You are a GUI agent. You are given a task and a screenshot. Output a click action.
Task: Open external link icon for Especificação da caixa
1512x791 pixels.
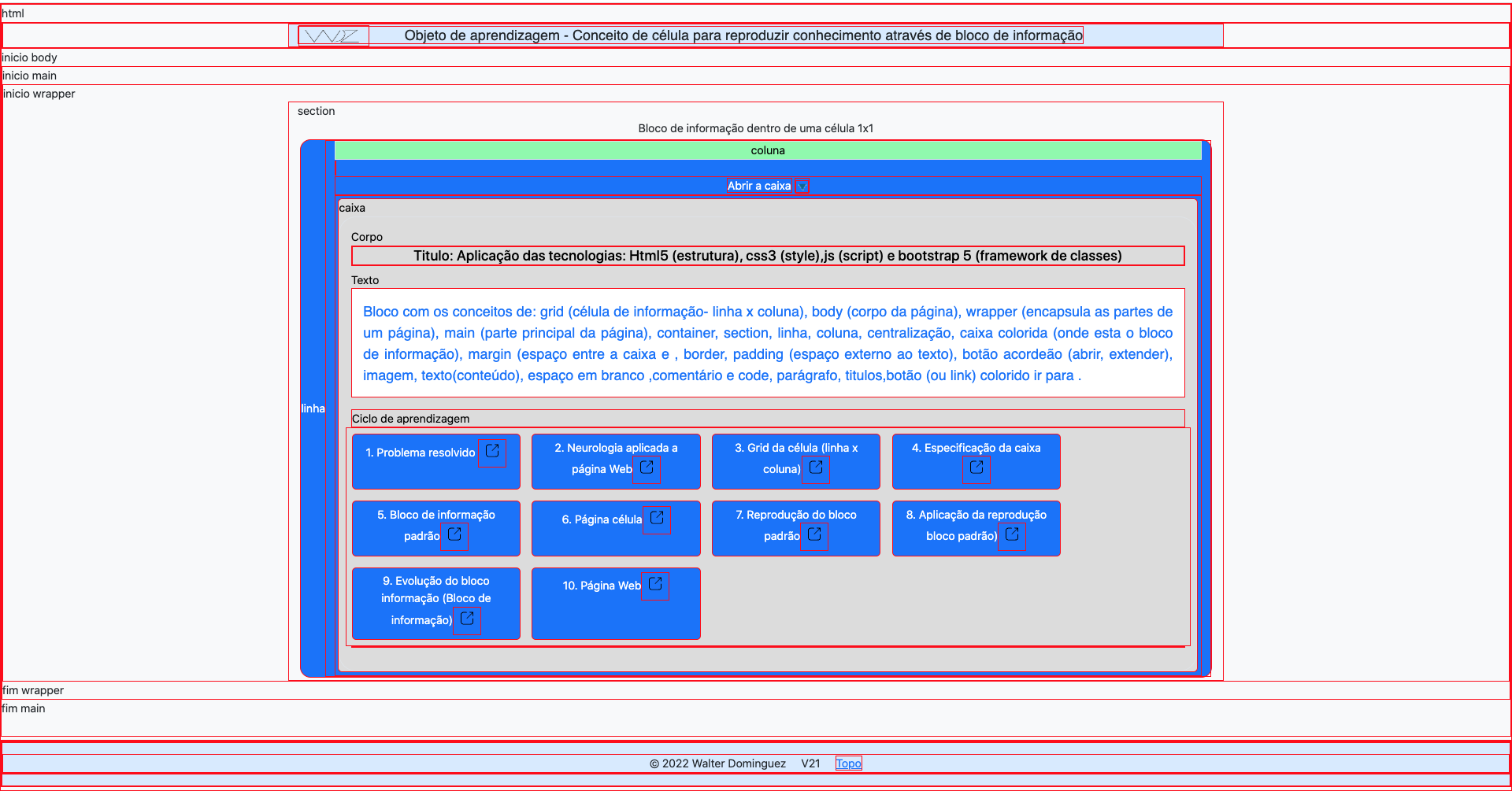click(976, 468)
